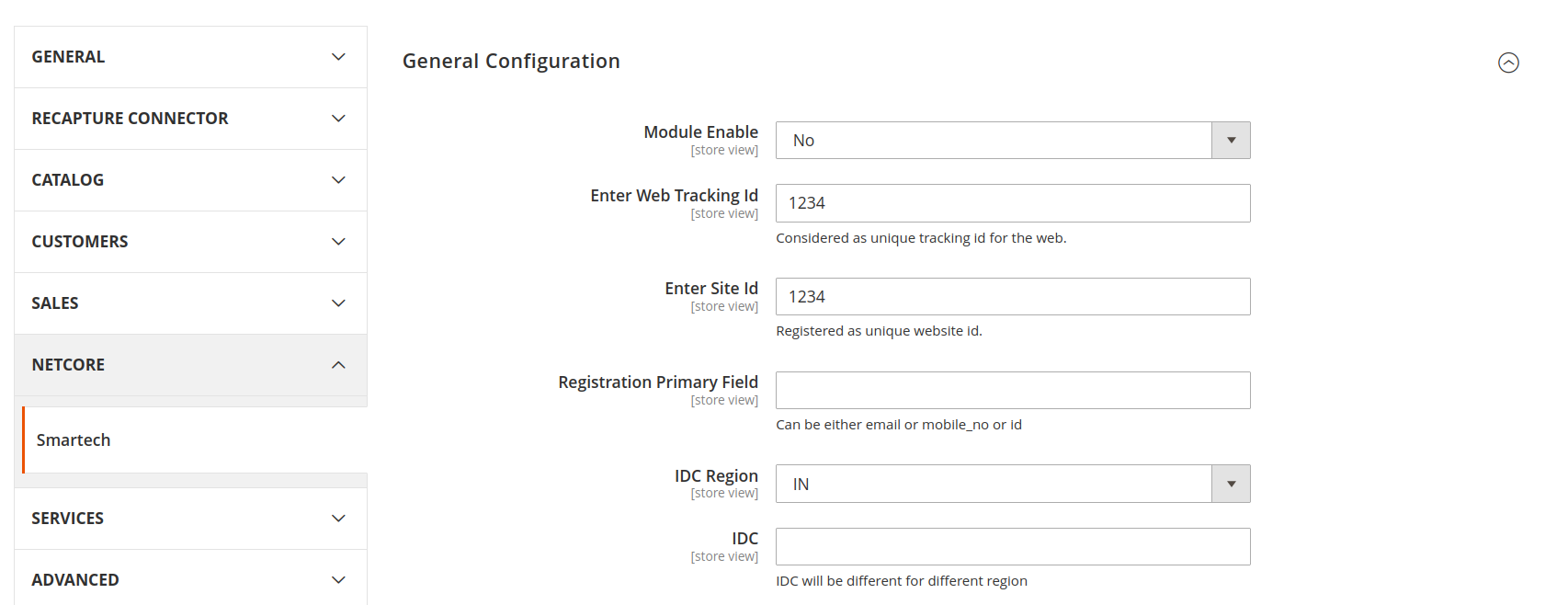Click the General Configuration heading
Screen dimensions: 1568x605
(x=511, y=62)
